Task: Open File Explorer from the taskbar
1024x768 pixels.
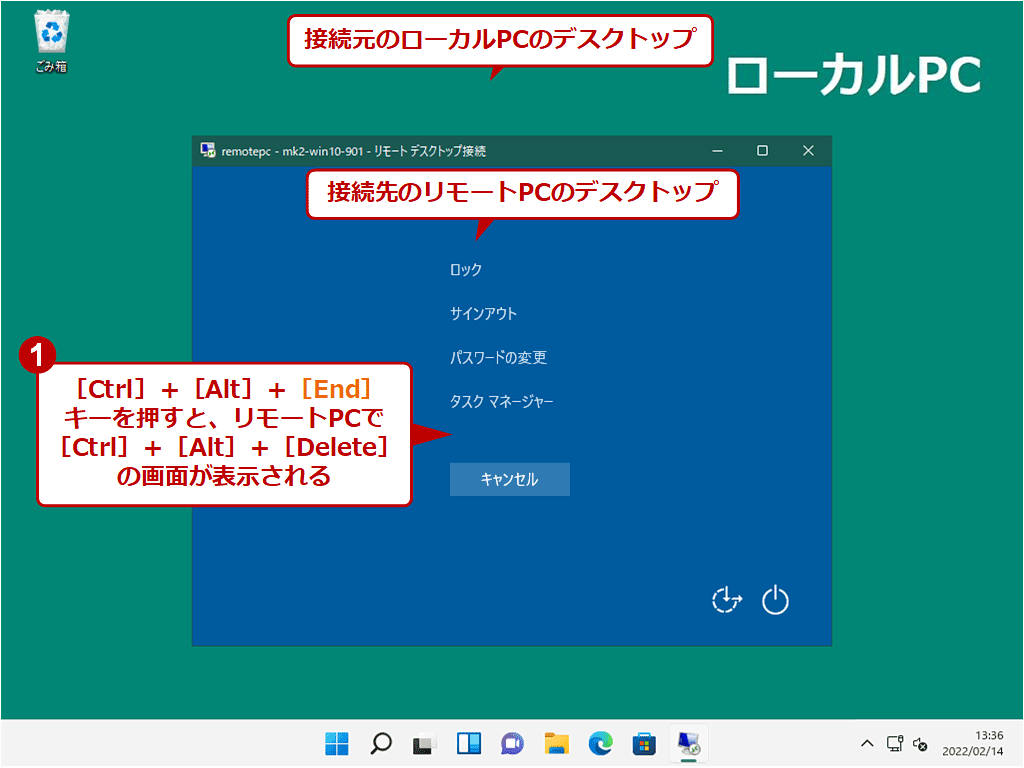Action: point(556,744)
